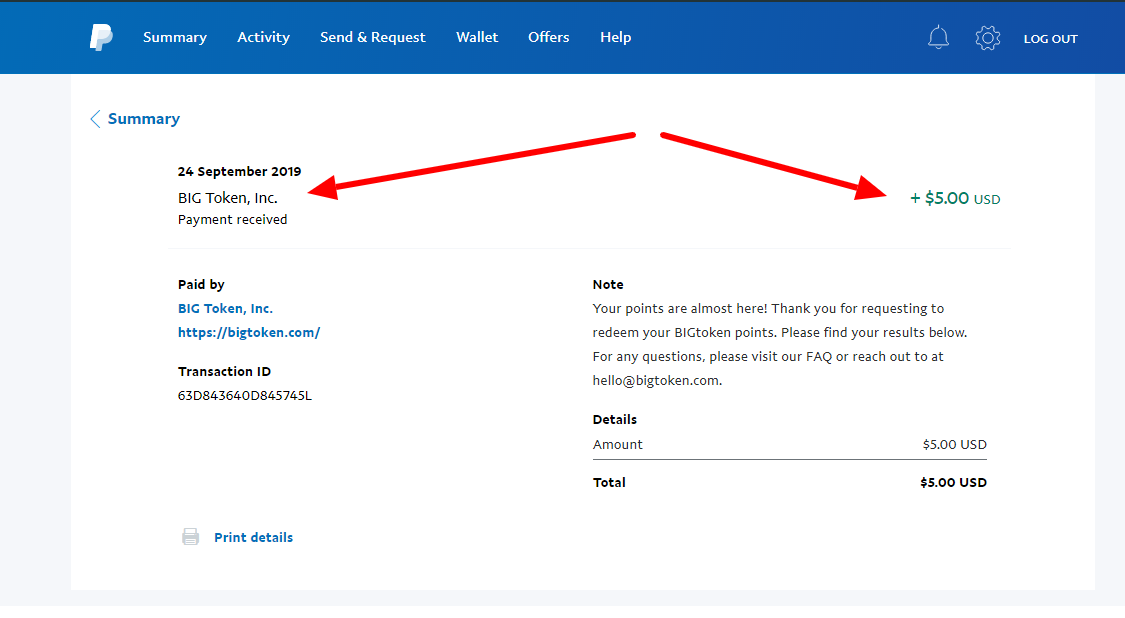Click the back chevron beside Summary
Viewport: 1125px width, 618px height.
pyautogui.click(x=95, y=119)
